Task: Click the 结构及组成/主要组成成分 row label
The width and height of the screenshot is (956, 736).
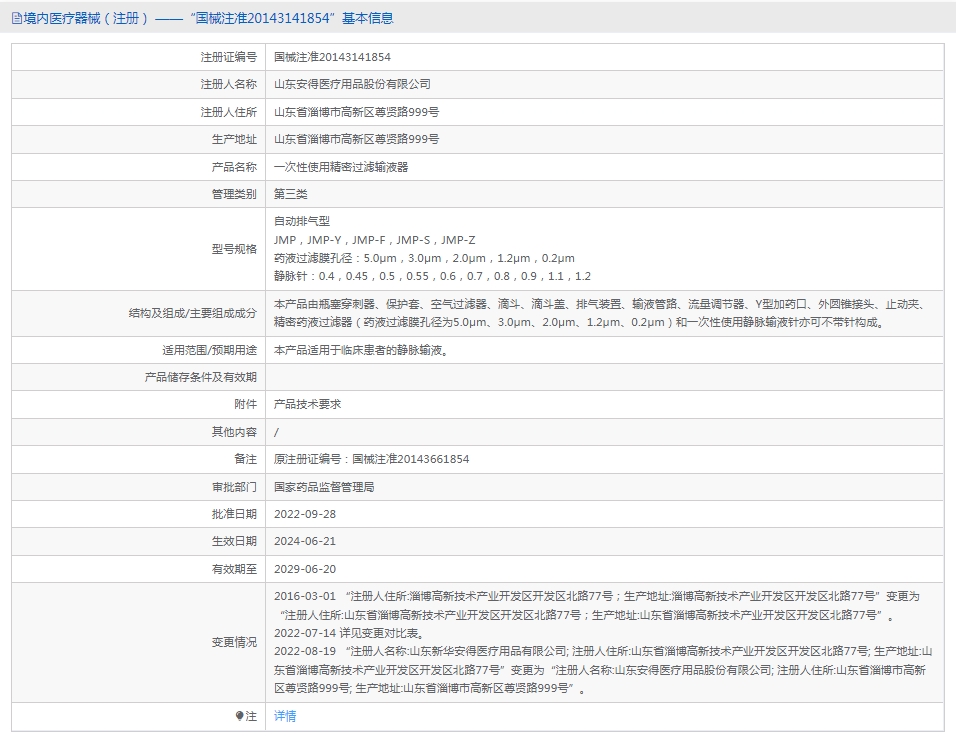Action: click(192, 313)
